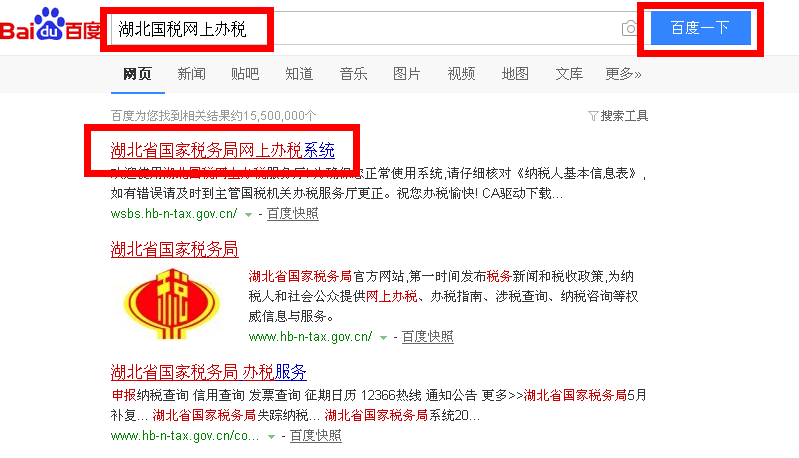Open 湖北省国家税务局 办税服务 result link
This screenshot has width=799, height=458.
click(x=208, y=372)
